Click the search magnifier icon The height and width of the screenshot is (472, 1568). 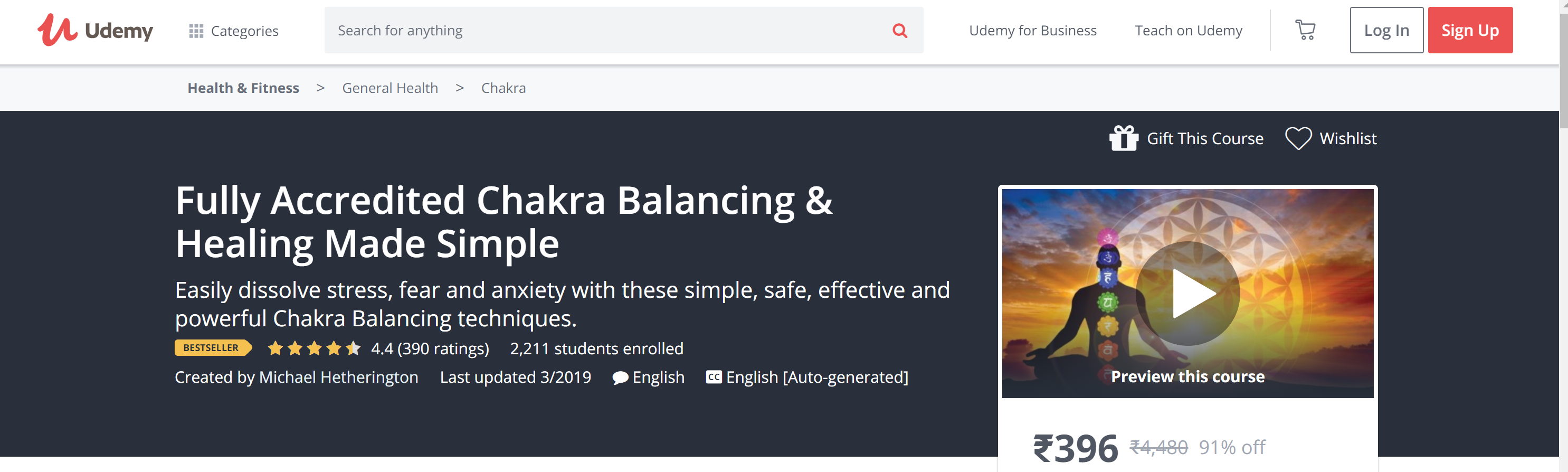coord(899,31)
